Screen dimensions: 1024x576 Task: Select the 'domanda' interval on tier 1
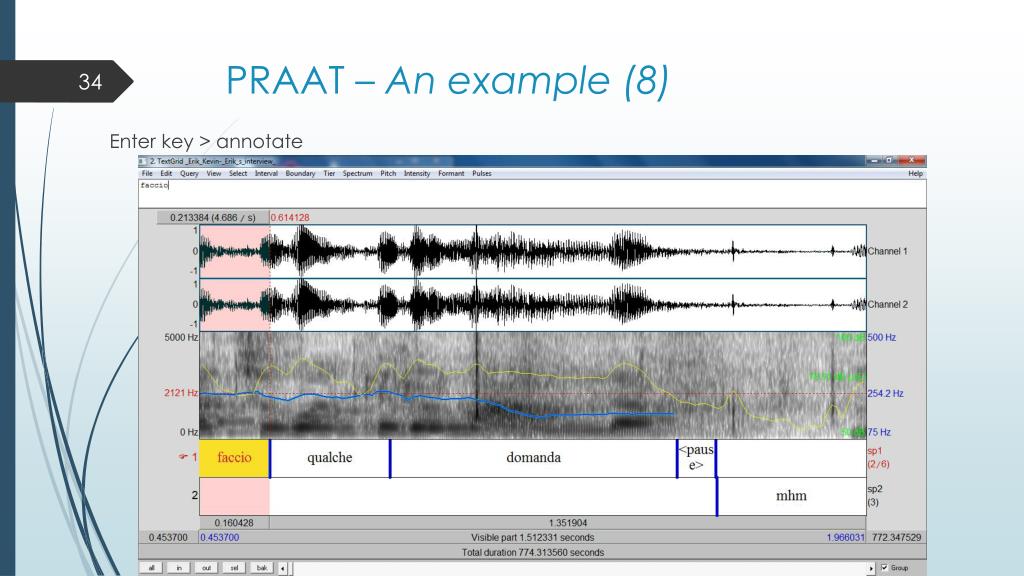click(x=534, y=458)
